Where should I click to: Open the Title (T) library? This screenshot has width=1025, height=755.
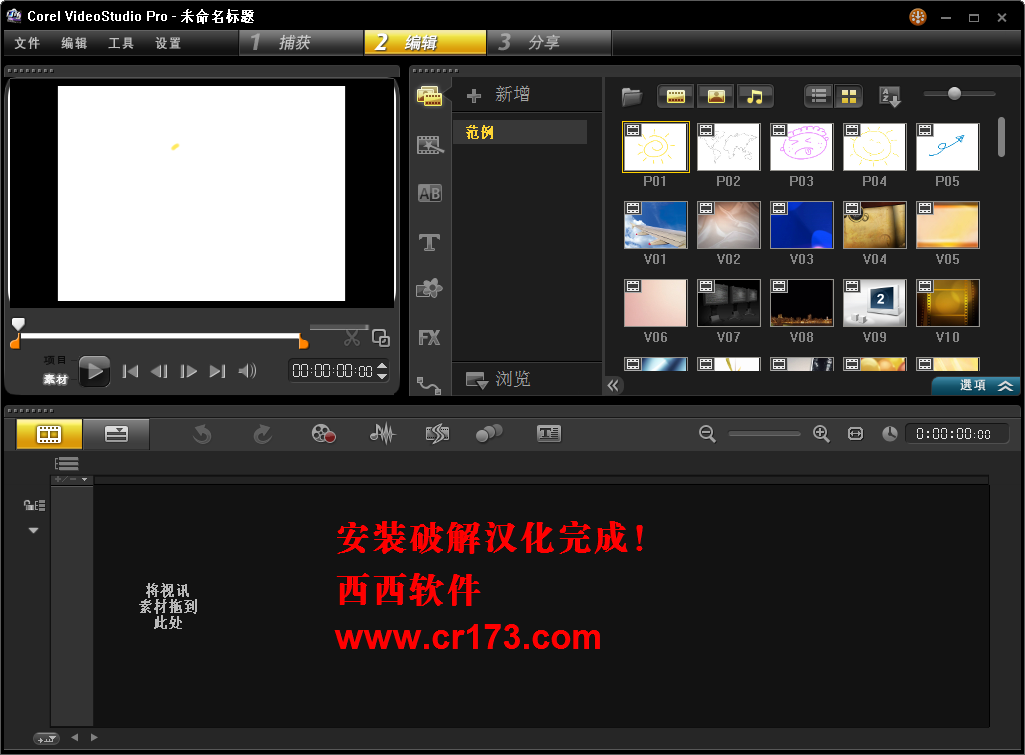coord(429,242)
